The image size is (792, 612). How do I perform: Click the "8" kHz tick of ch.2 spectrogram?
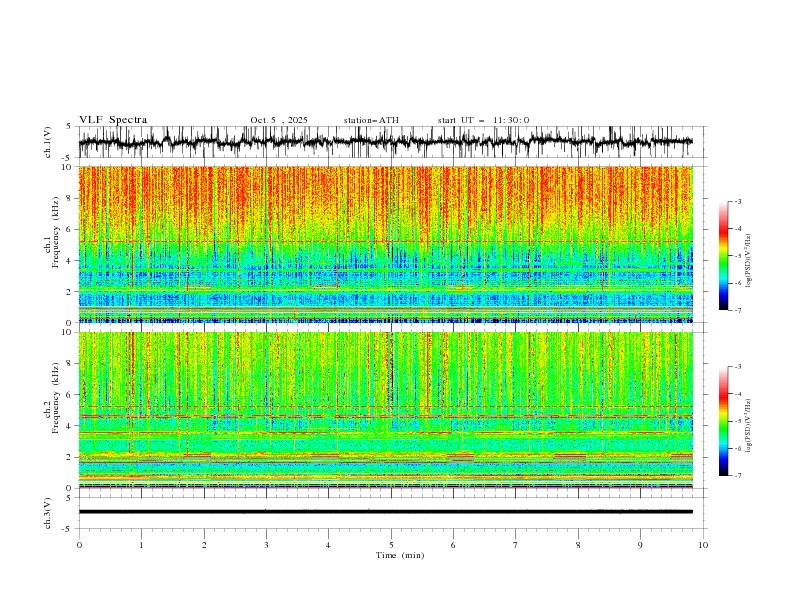(71, 364)
